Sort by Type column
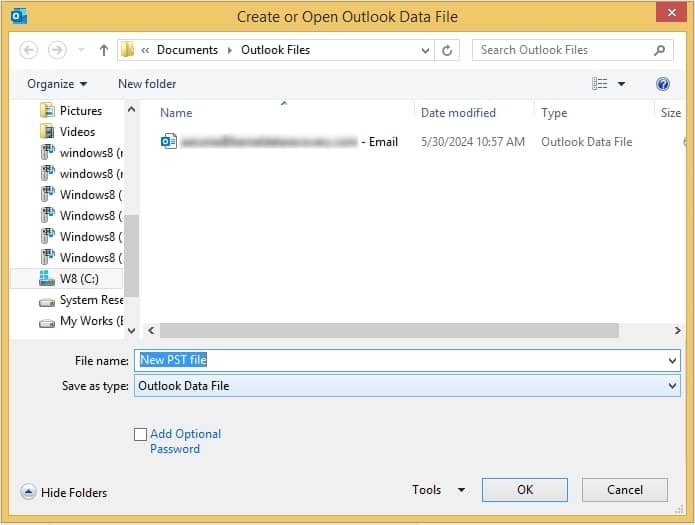The image size is (695, 525). [x=554, y=113]
